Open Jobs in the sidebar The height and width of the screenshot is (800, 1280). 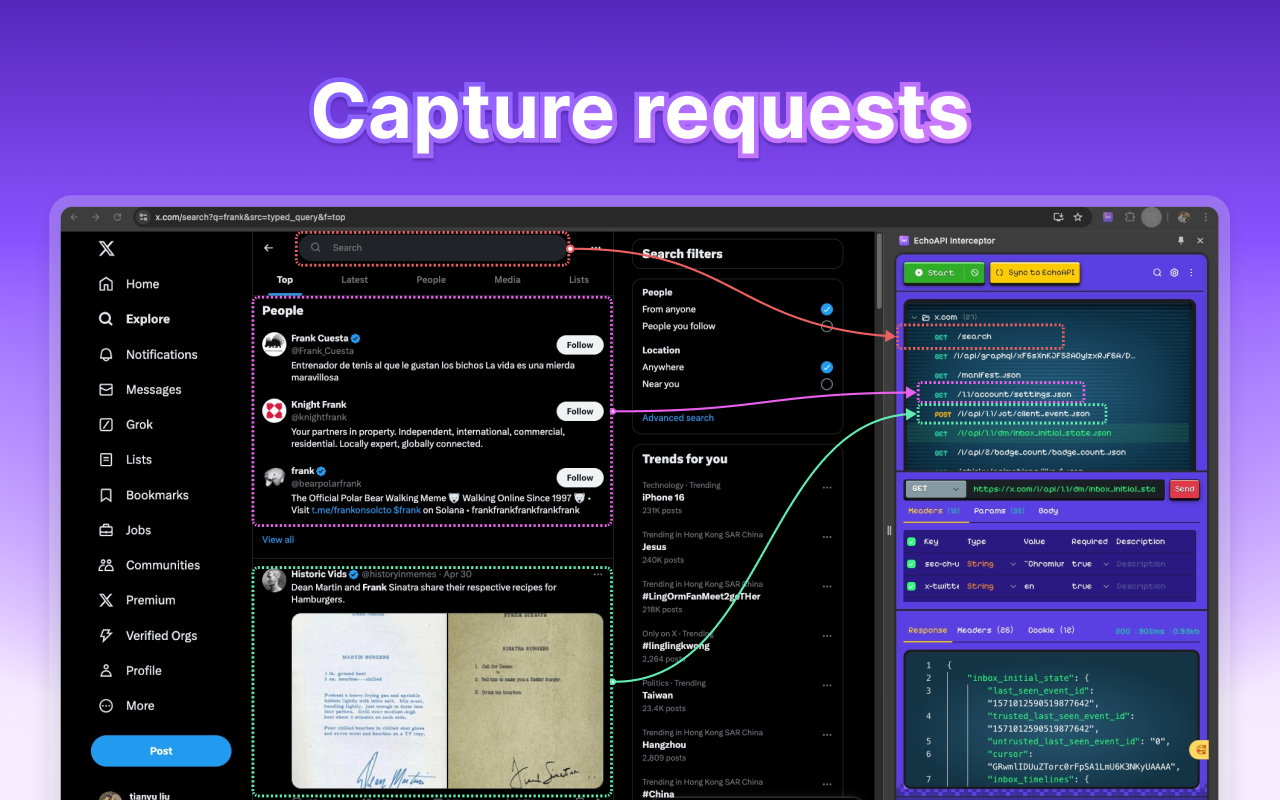point(125,530)
